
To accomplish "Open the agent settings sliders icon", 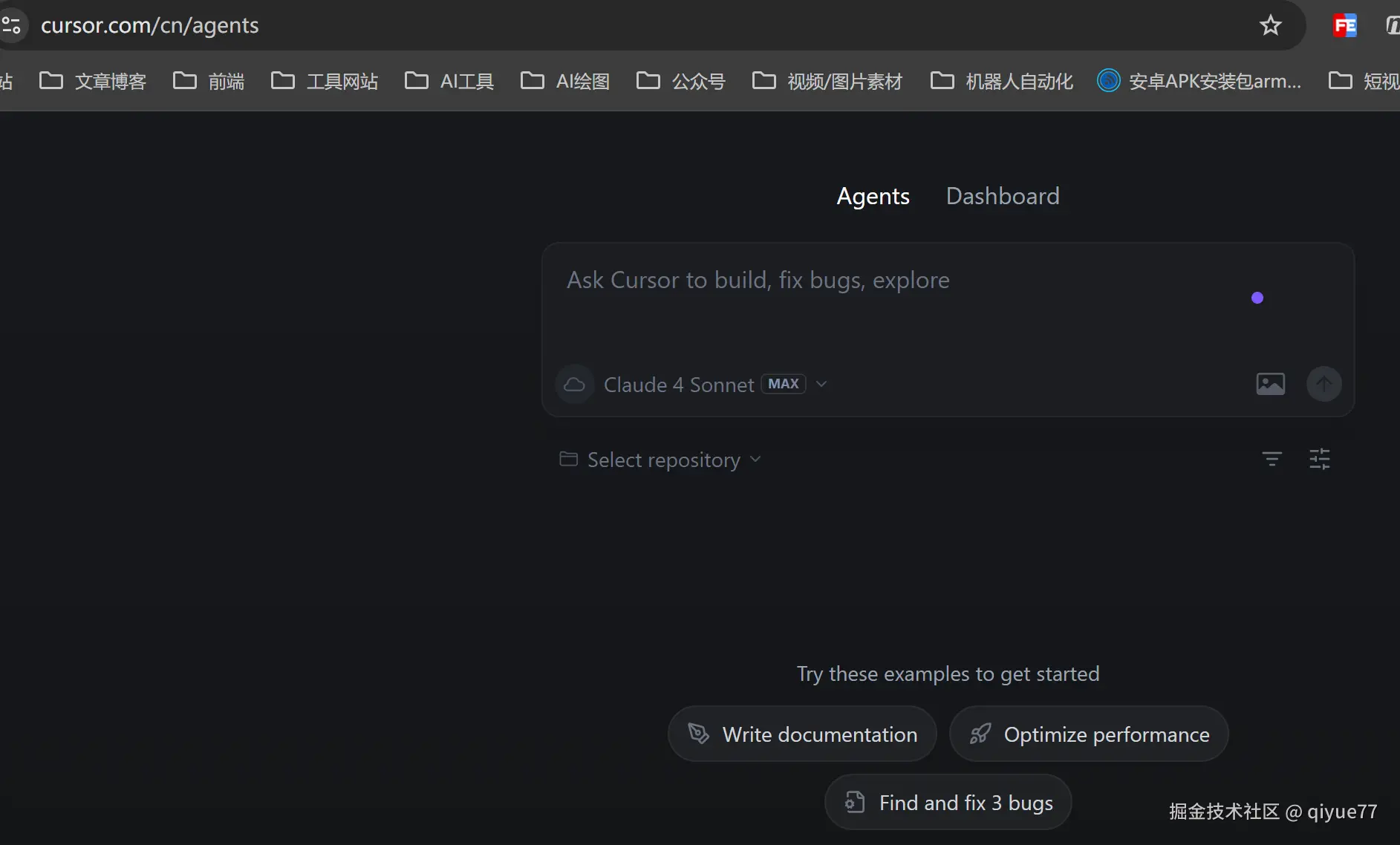I will coord(1320,459).
